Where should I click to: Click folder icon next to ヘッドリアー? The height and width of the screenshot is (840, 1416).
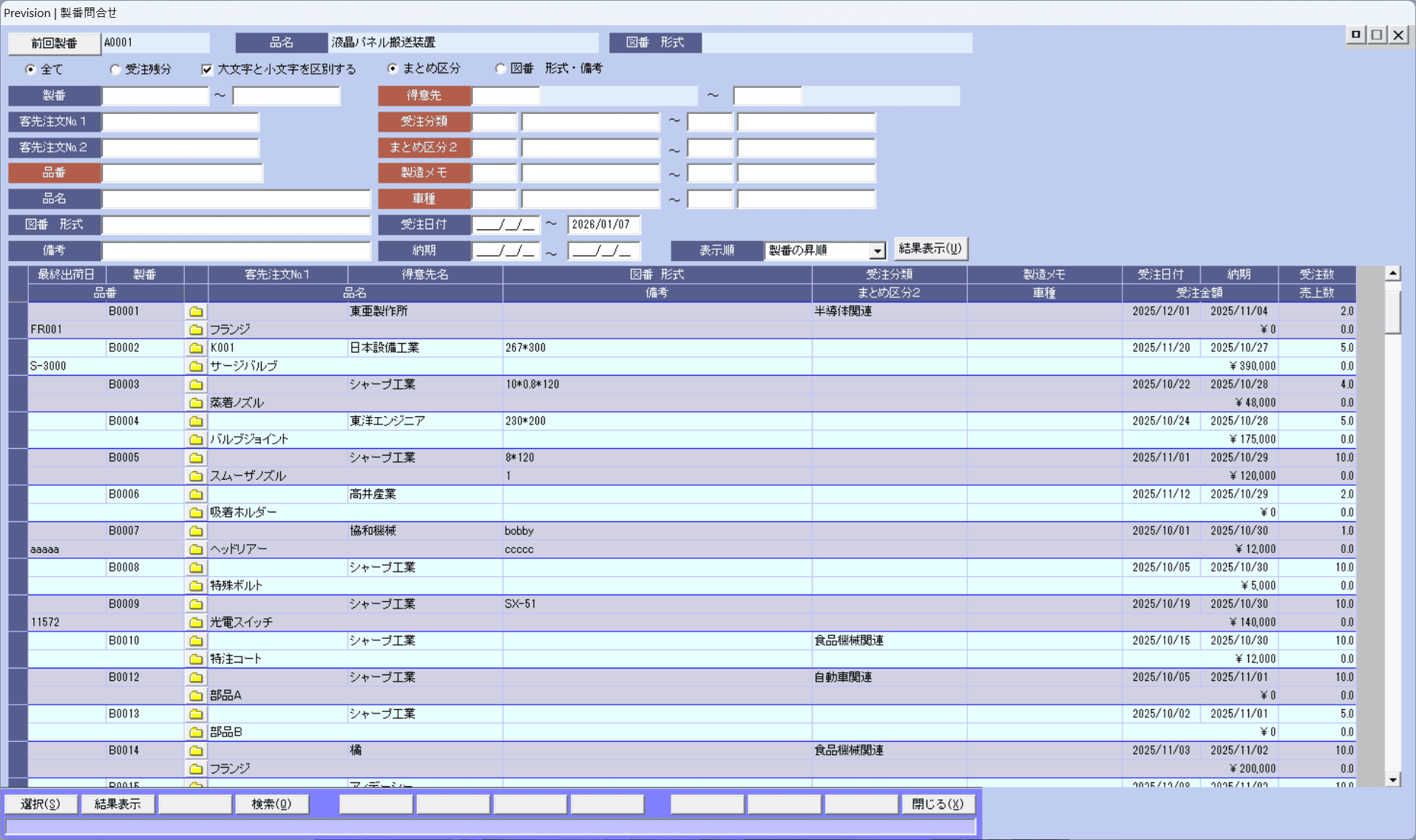(196, 549)
